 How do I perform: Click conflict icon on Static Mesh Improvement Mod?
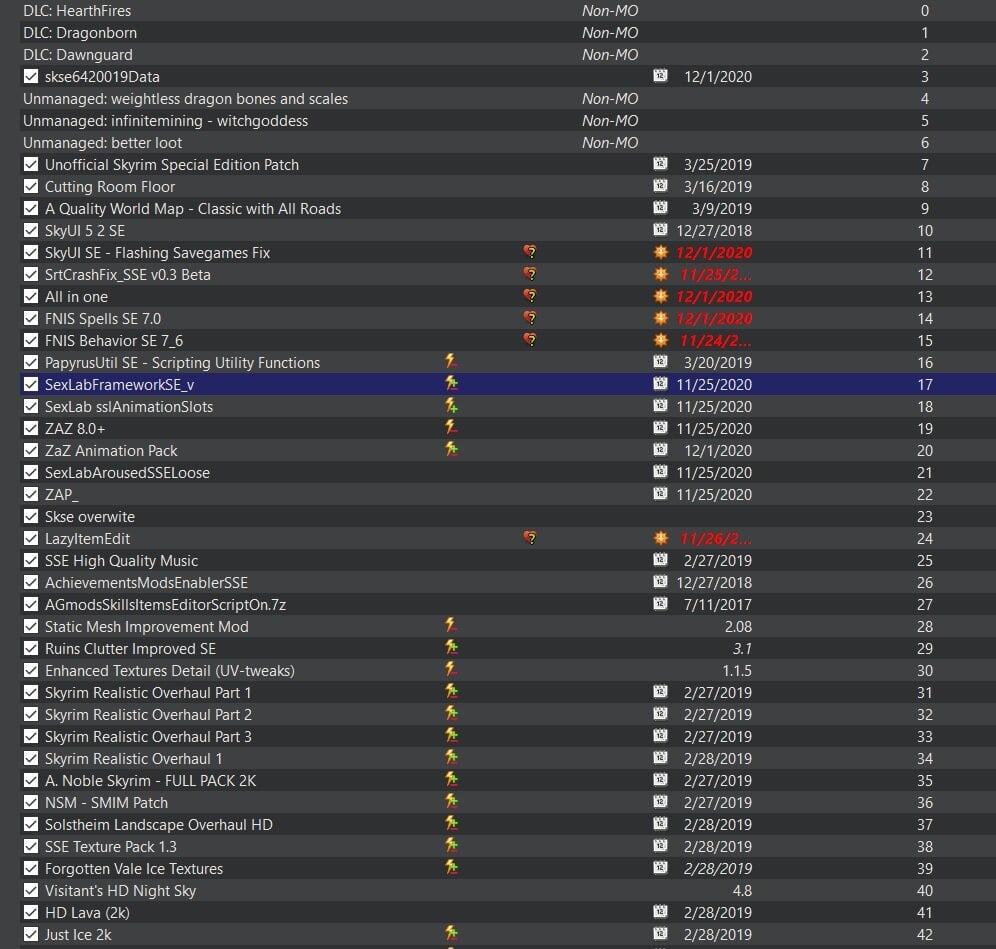click(x=451, y=626)
